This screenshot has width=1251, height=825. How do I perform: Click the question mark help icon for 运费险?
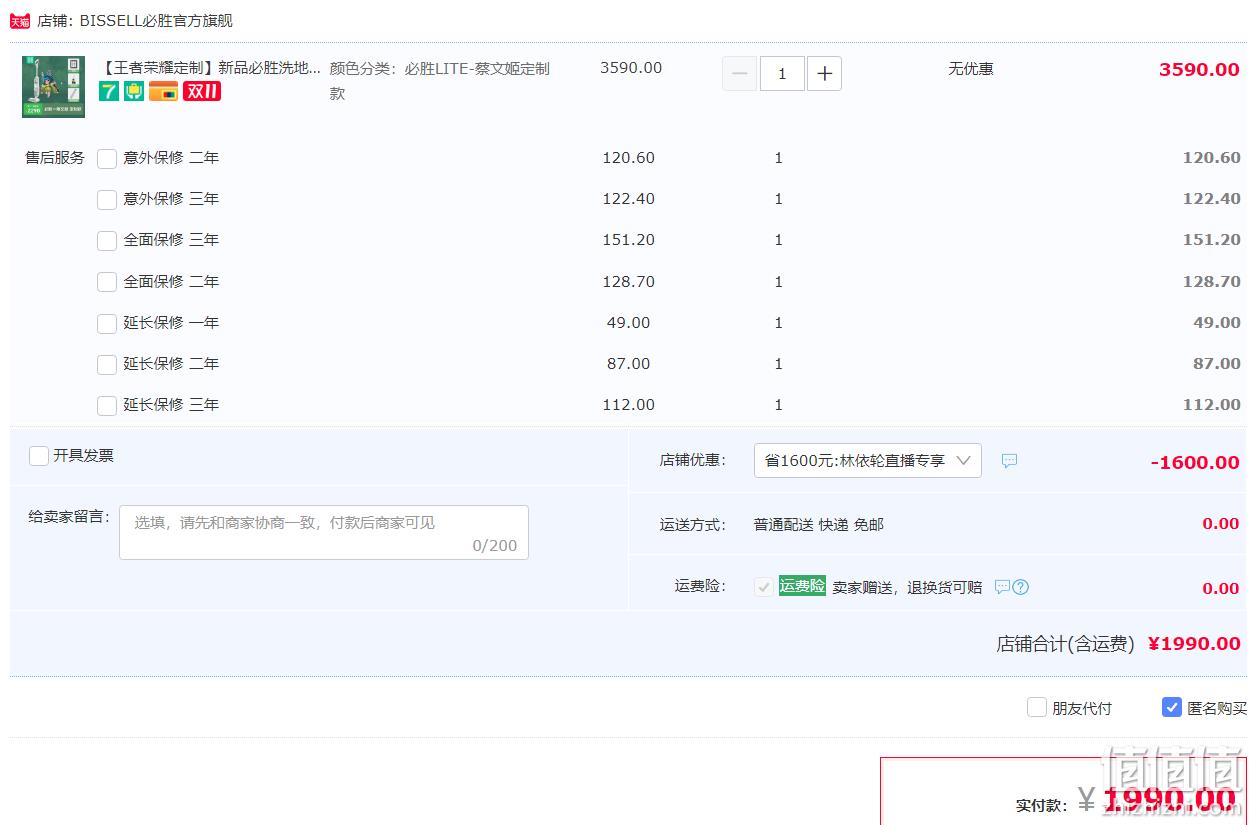[x=1021, y=587]
